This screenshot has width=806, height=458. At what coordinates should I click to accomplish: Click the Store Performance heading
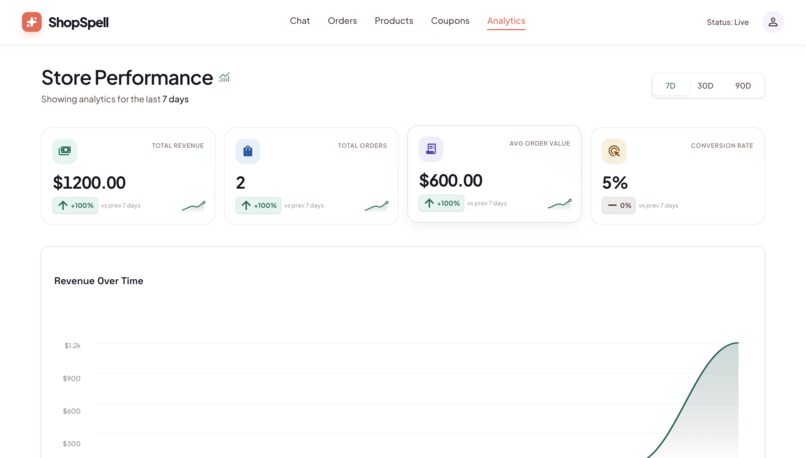tap(127, 78)
